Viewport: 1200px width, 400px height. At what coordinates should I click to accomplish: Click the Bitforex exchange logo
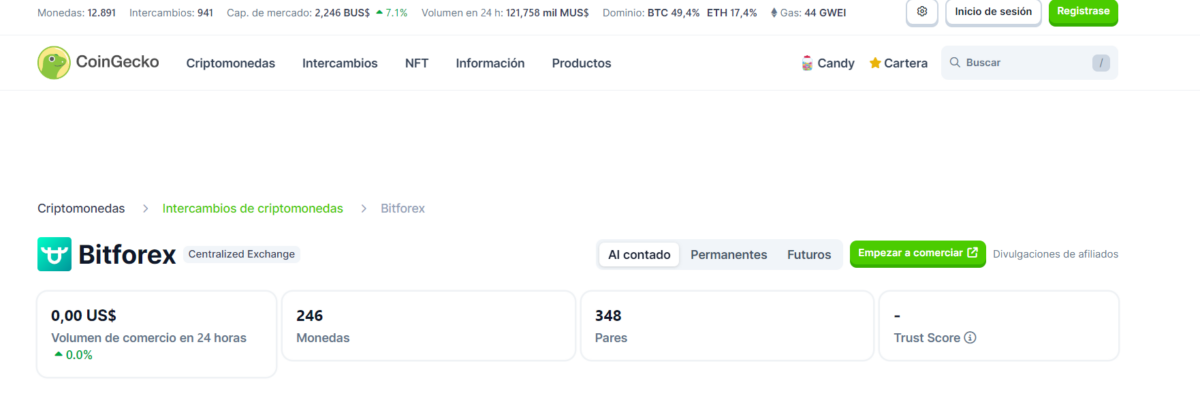click(x=54, y=254)
